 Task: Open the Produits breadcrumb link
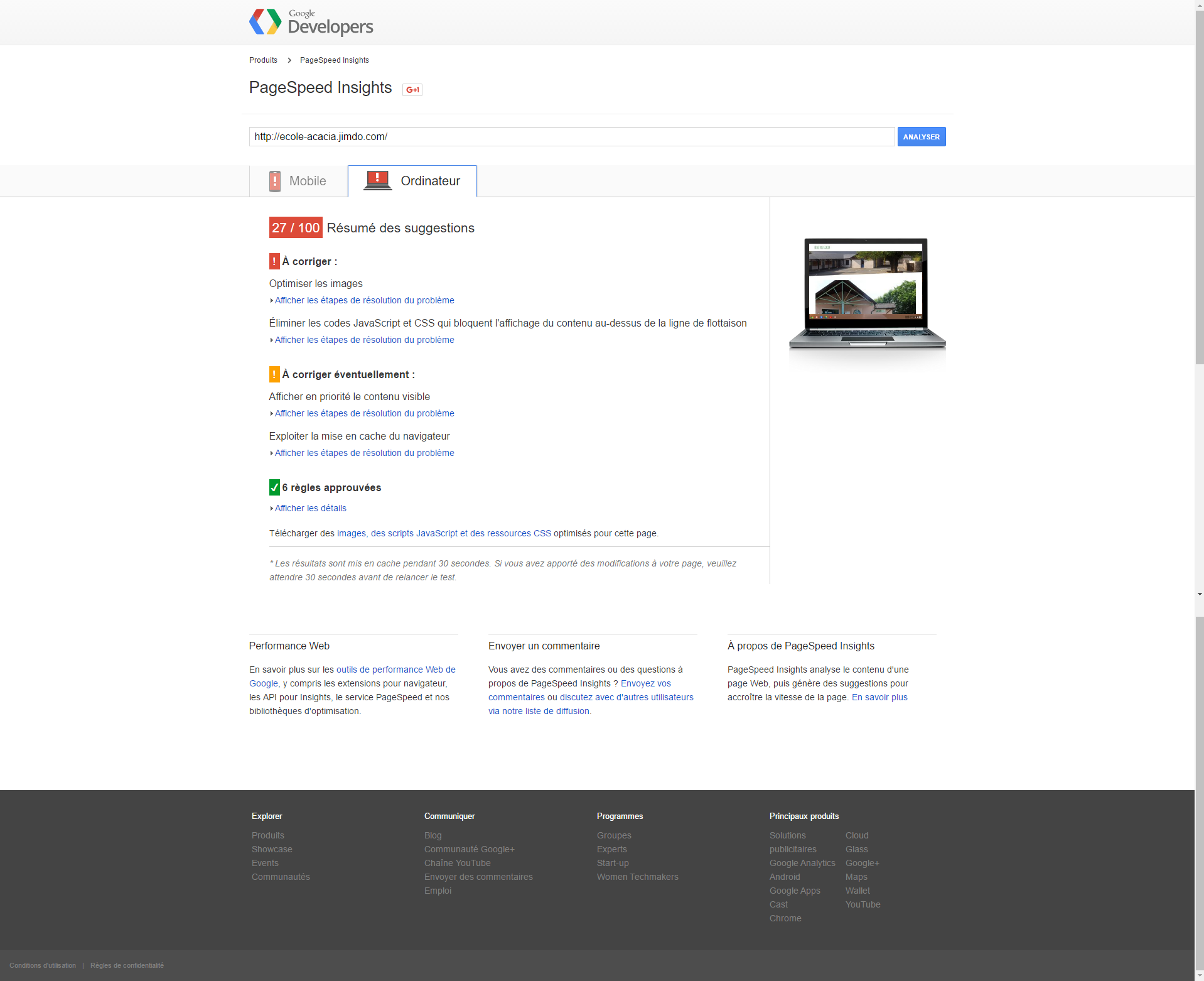pos(263,60)
